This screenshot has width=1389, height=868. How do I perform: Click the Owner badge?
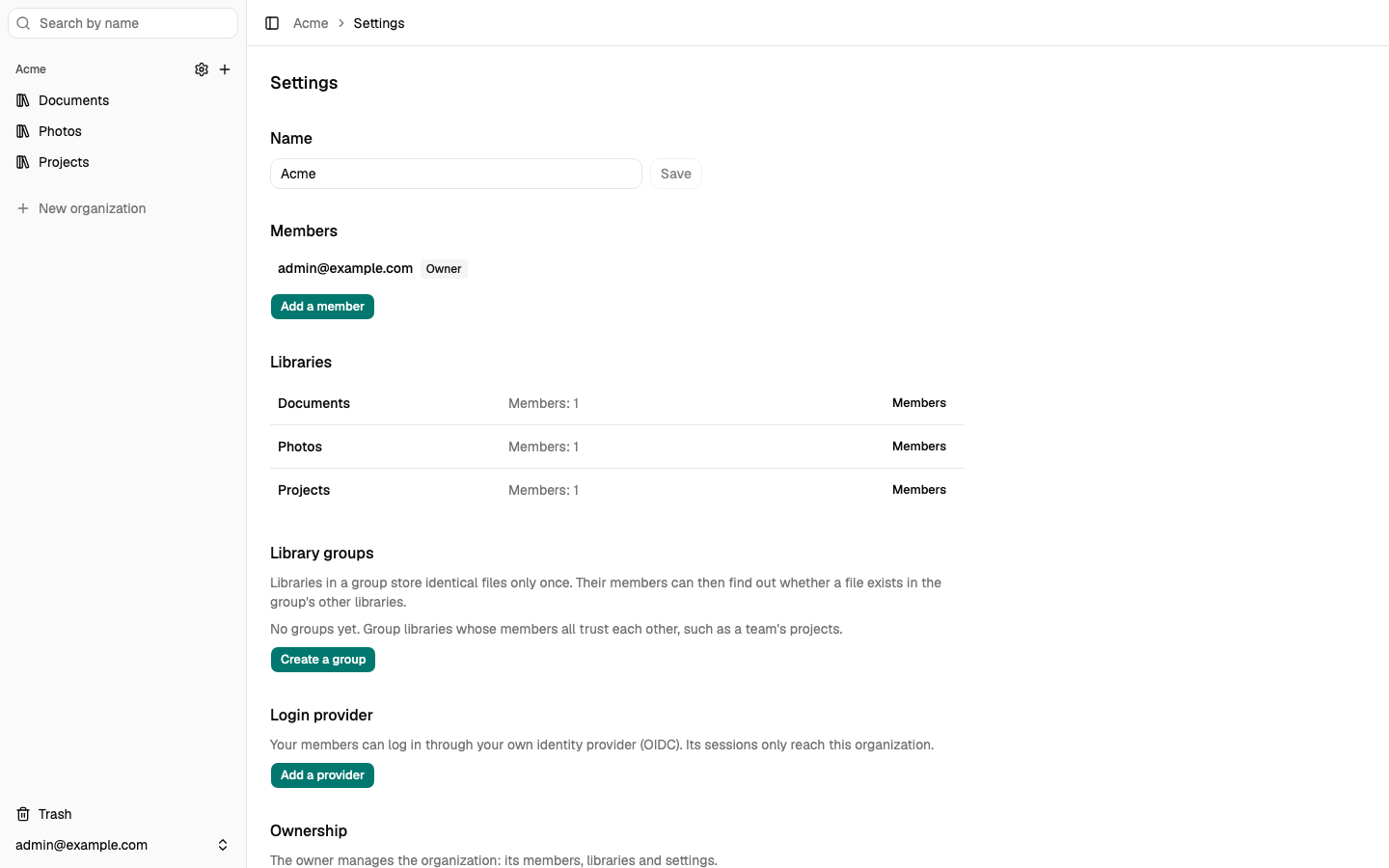coord(444,269)
